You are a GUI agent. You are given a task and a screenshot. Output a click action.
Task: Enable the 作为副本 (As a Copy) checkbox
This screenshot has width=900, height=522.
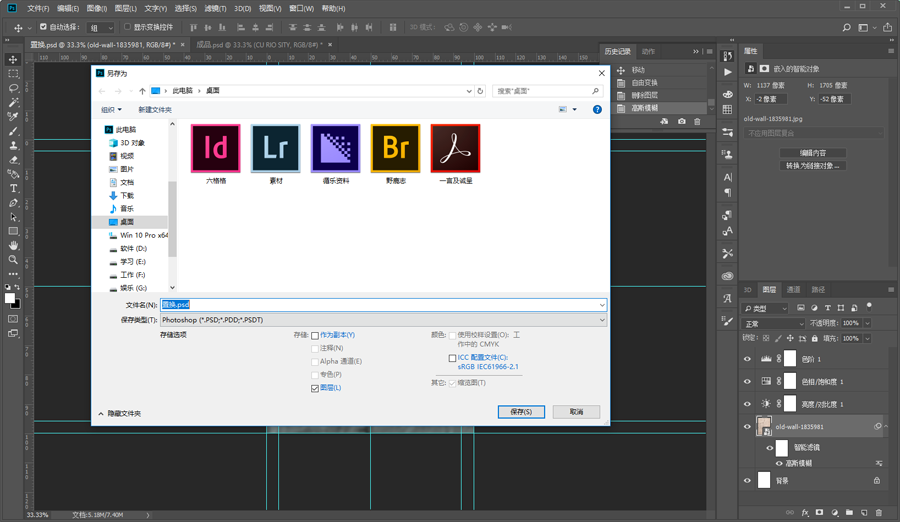click(315, 336)
